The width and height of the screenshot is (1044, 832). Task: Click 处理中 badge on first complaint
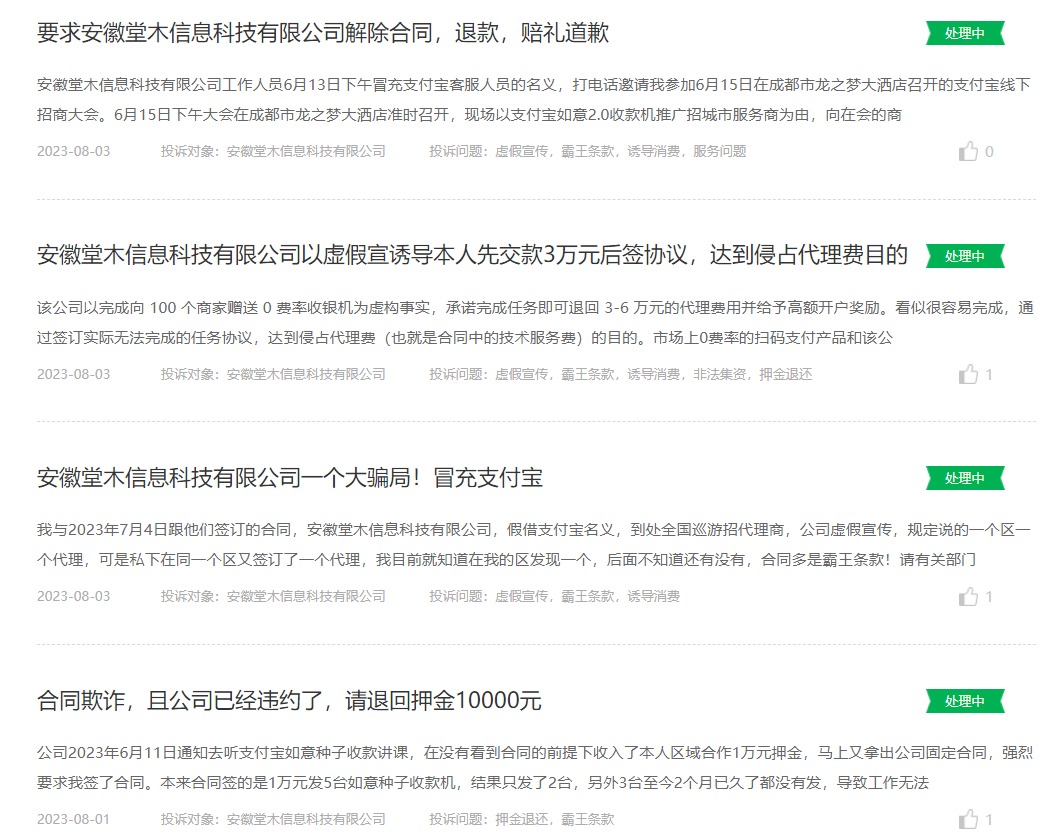click(965, 33)
